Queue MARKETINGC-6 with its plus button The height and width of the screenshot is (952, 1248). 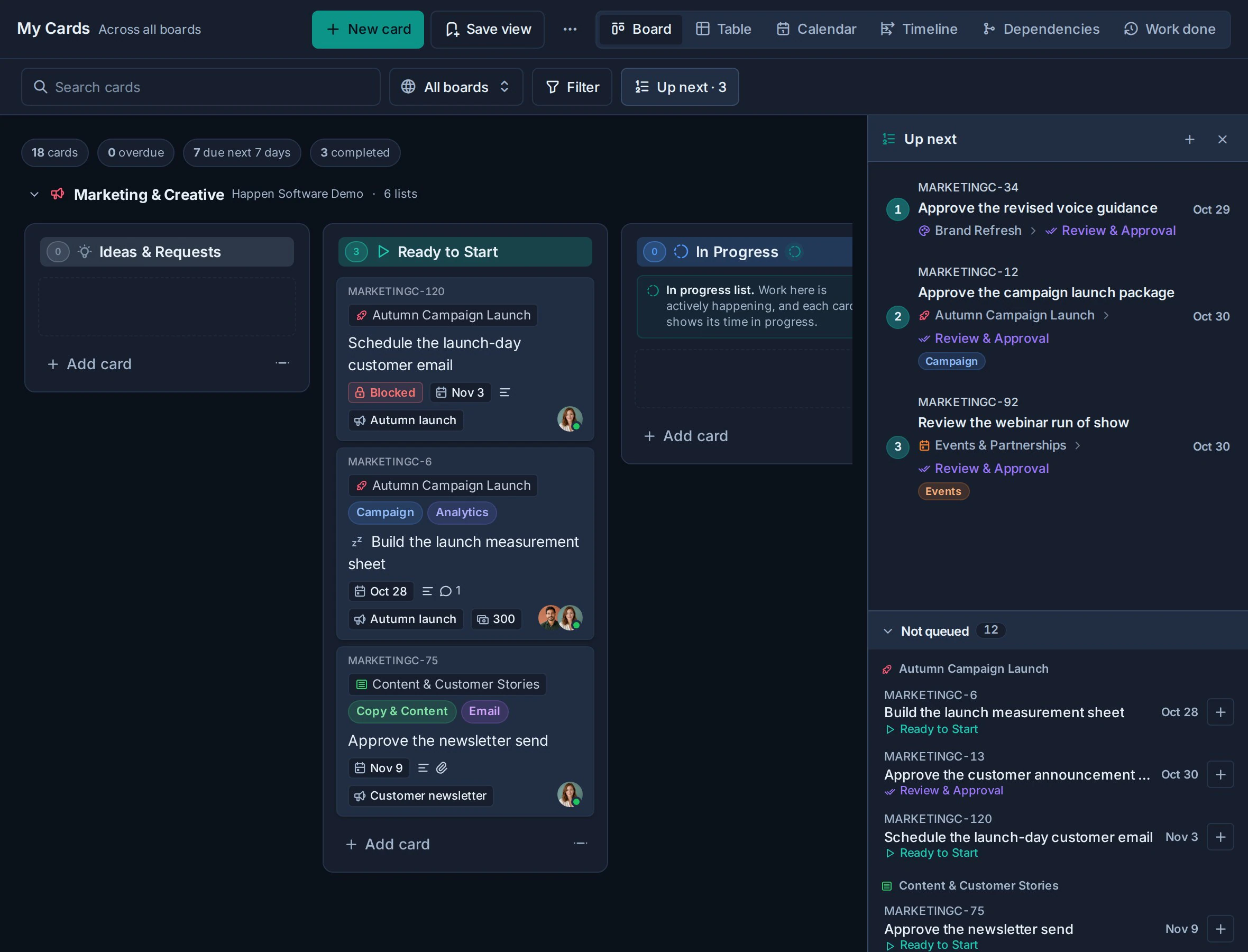coord(1221,712)
